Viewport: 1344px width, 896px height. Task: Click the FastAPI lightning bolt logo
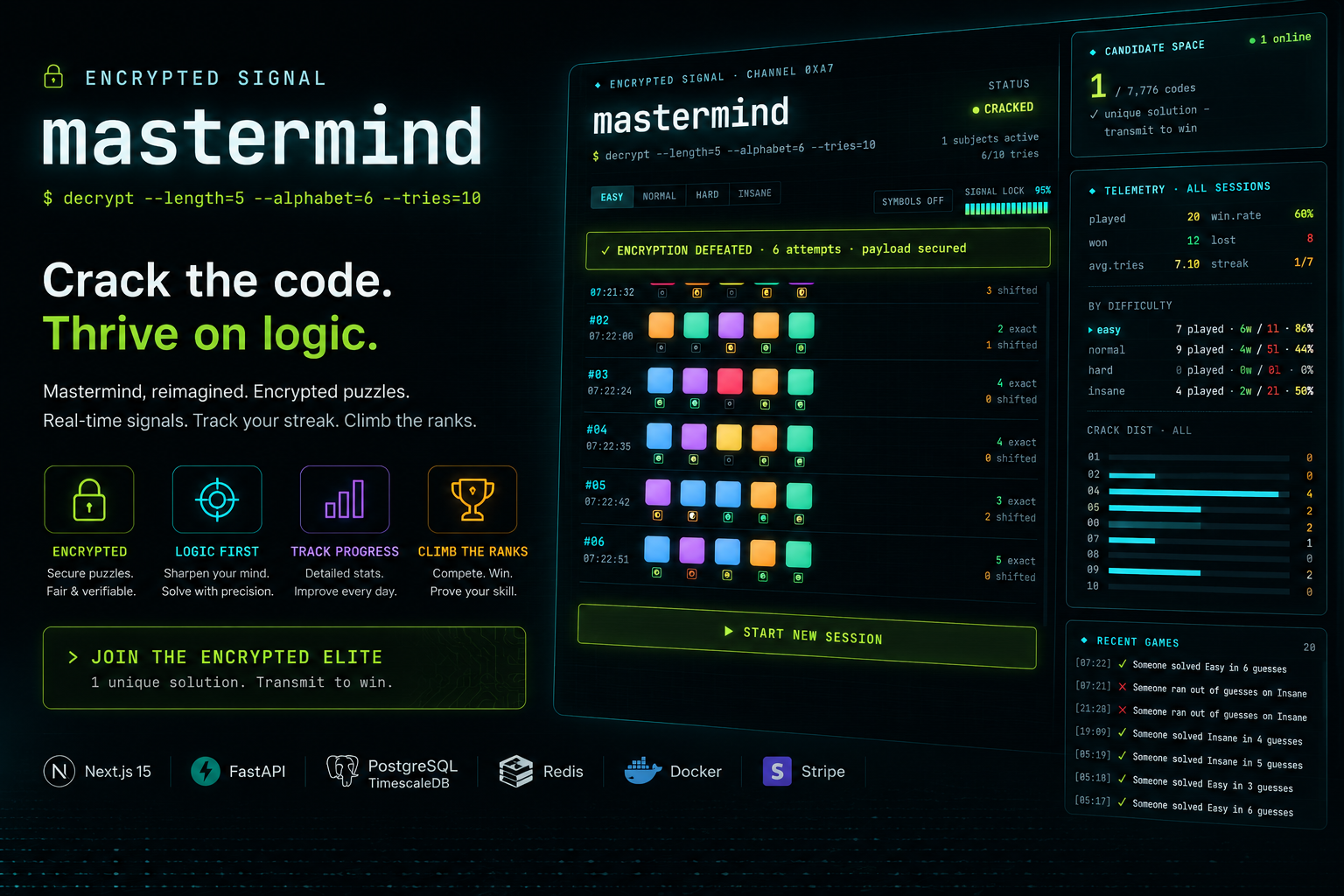click(x=206, y=771)
